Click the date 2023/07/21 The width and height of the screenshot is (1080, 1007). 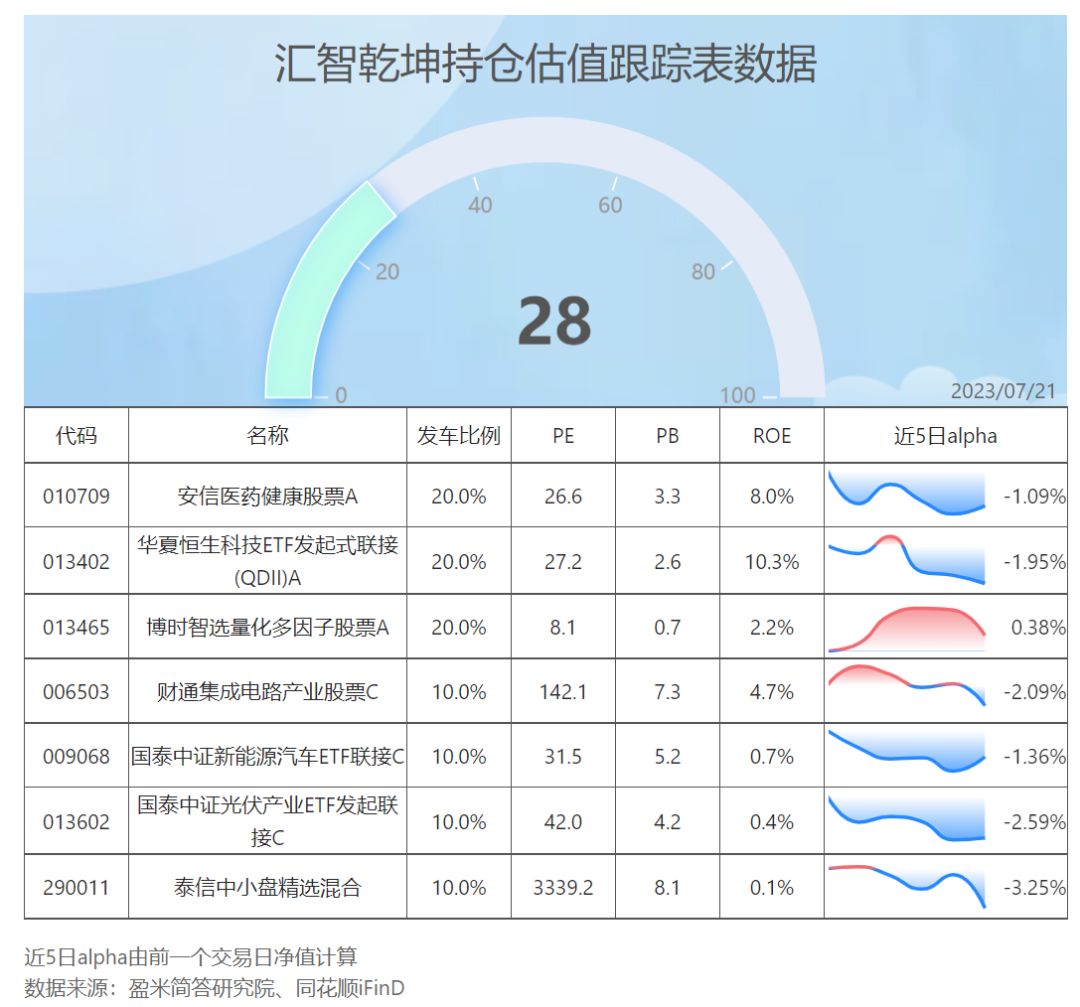(1003, 391)
